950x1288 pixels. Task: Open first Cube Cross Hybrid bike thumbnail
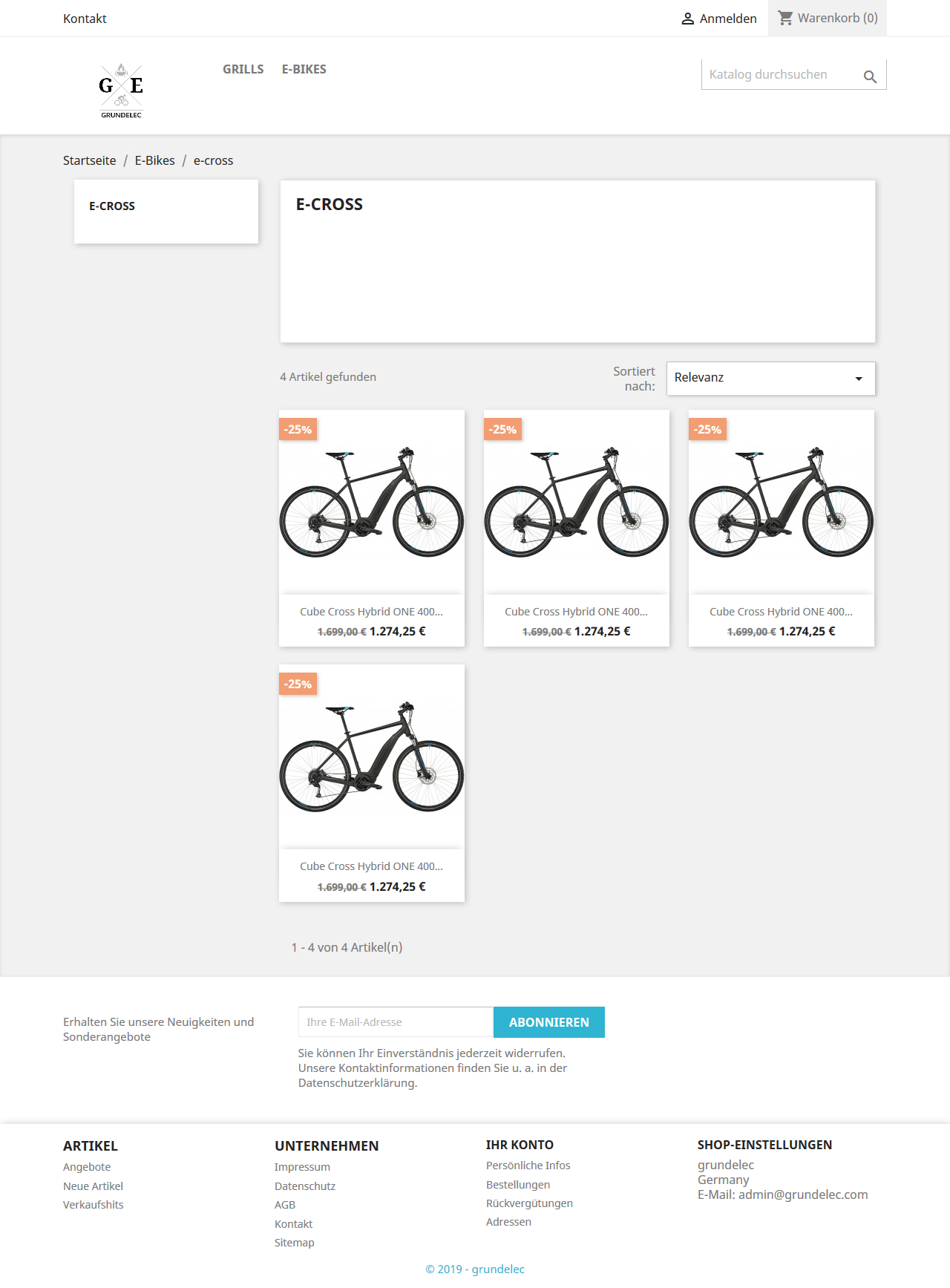coord(372,503)
